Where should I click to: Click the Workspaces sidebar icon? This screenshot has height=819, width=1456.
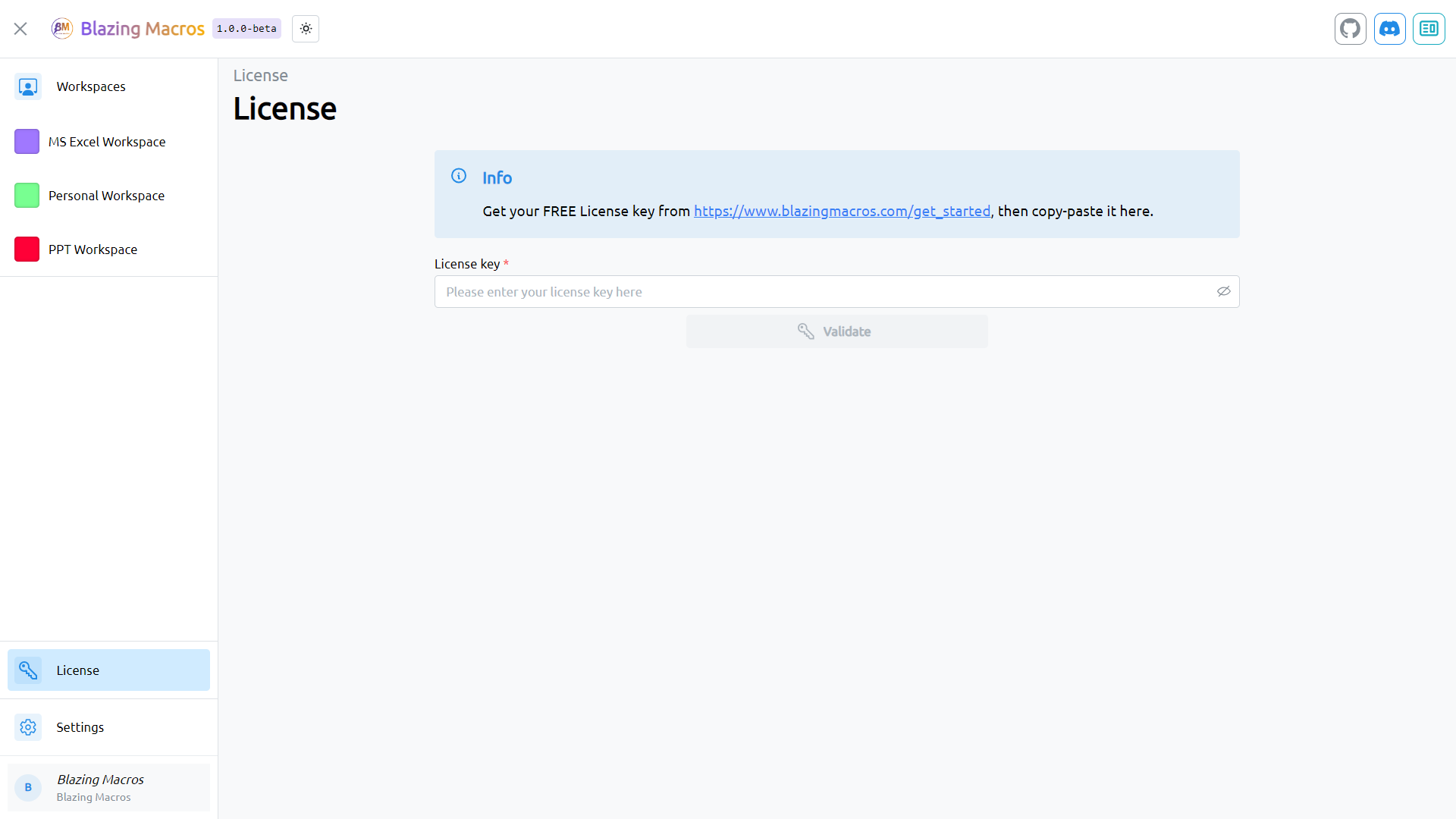pos(28,86)
